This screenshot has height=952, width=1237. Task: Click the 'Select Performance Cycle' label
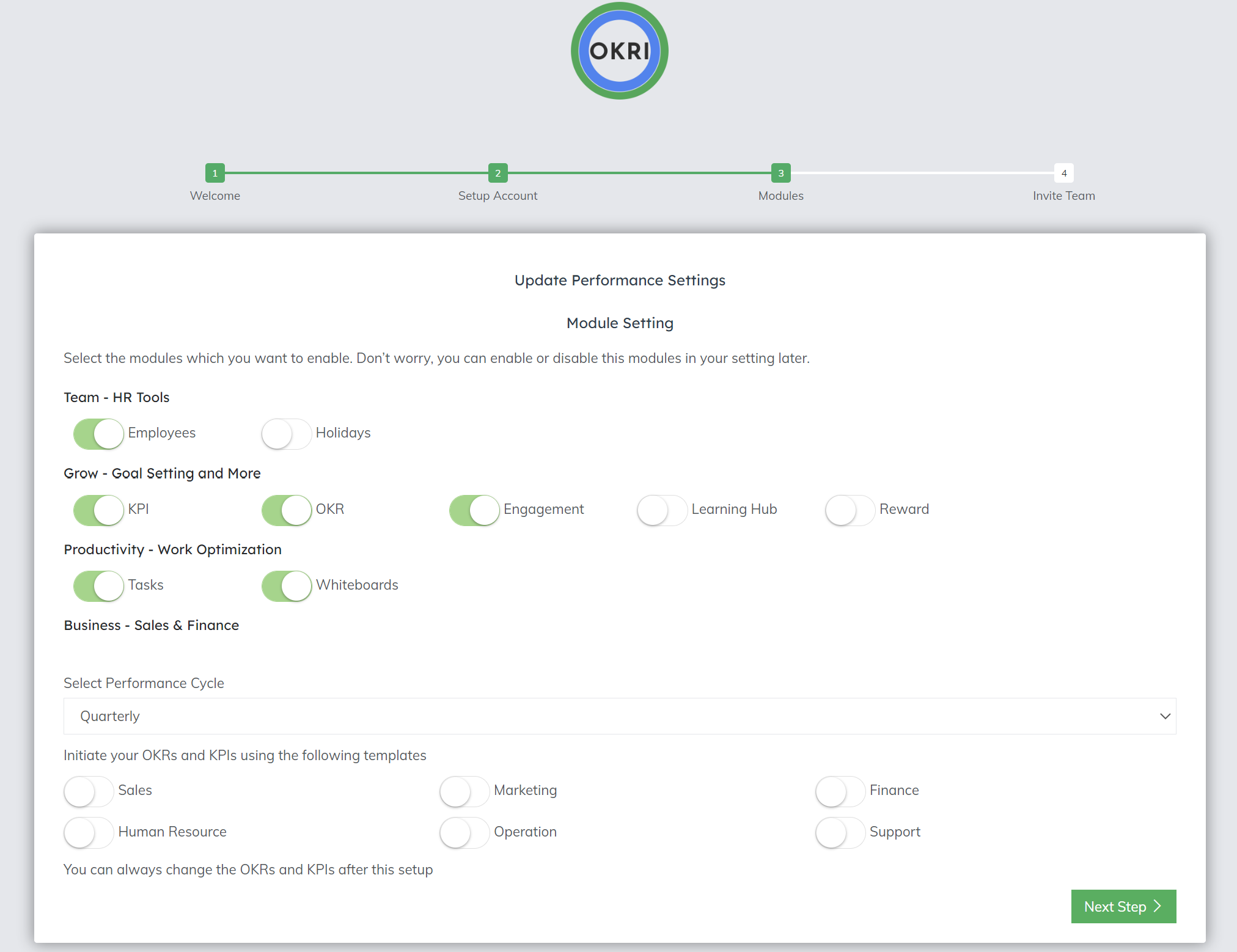point(144,683)
